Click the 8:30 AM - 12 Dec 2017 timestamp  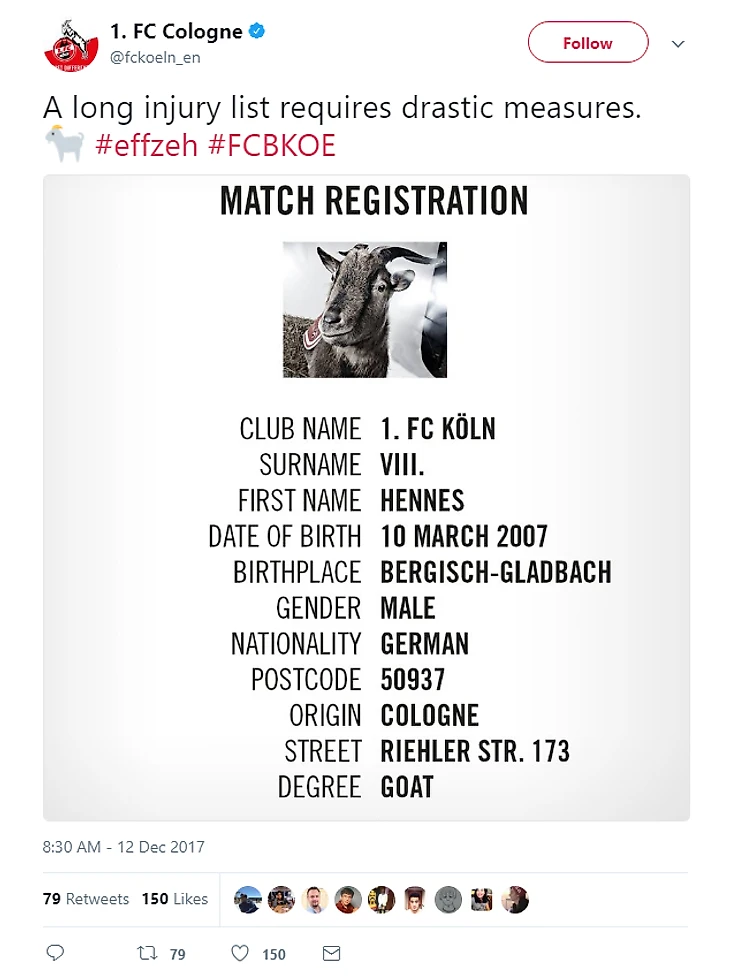click(124, 847)
